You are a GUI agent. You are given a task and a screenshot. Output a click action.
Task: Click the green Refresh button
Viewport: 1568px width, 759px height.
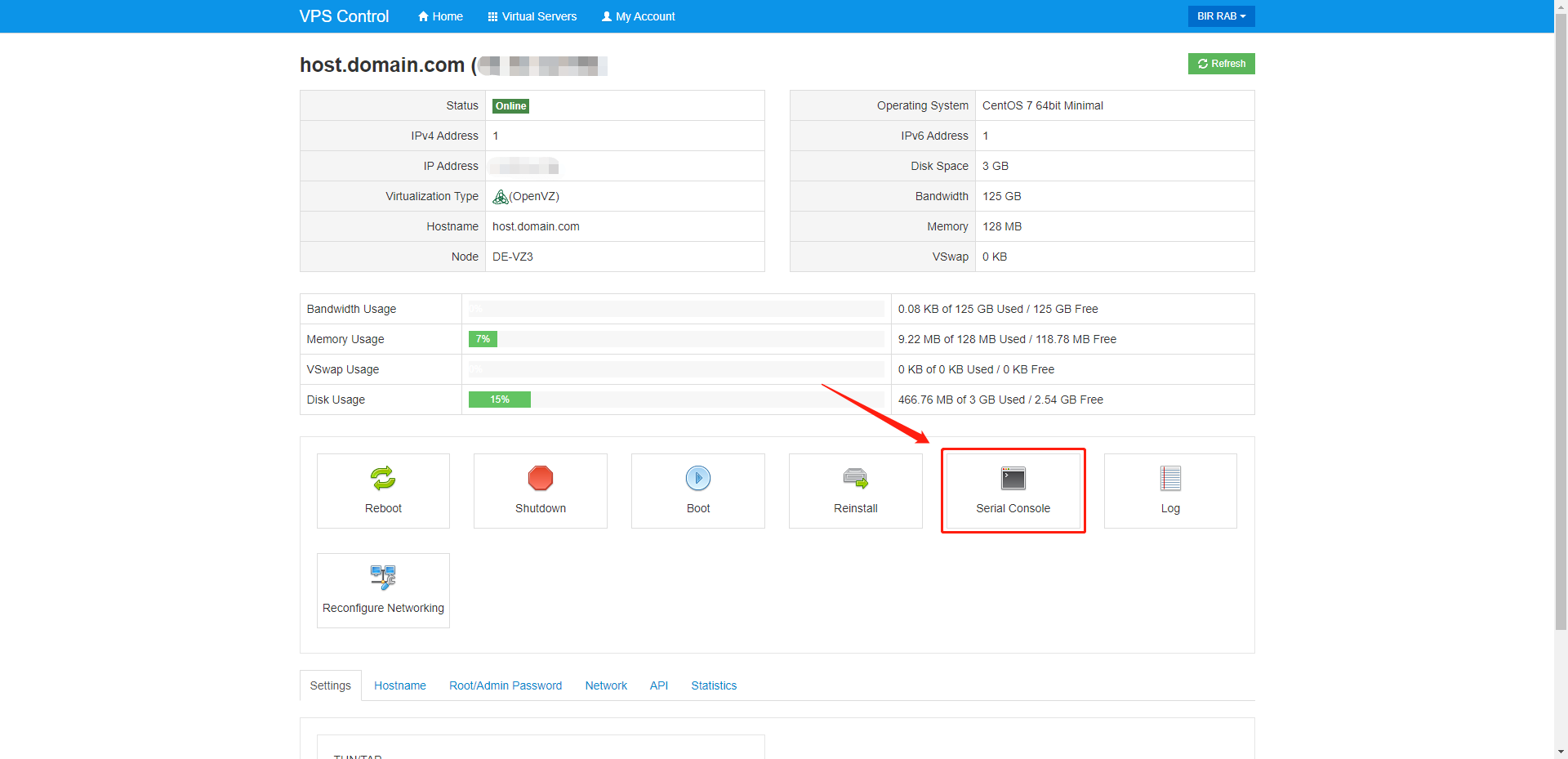tap(1221, 64)
